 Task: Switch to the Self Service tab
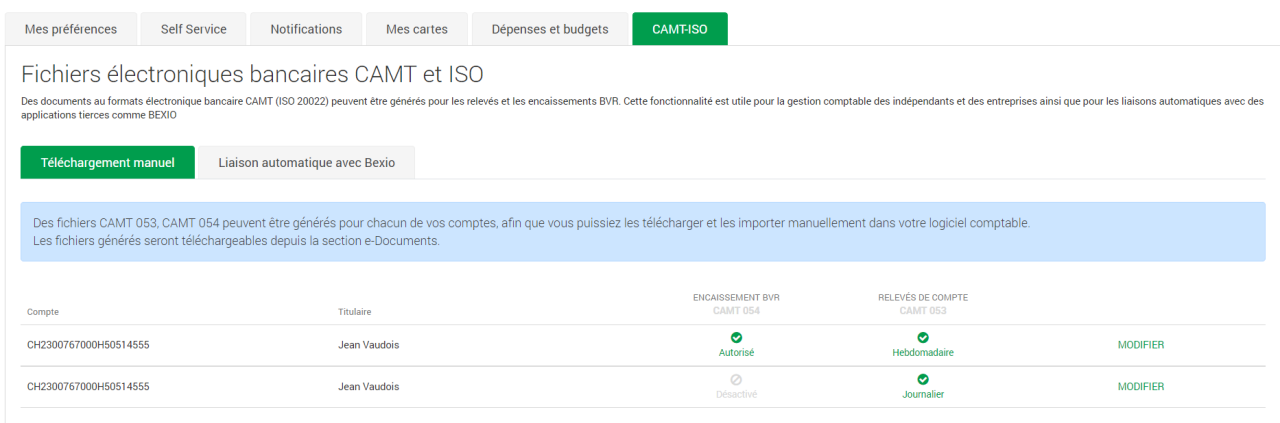click(194, 29)
